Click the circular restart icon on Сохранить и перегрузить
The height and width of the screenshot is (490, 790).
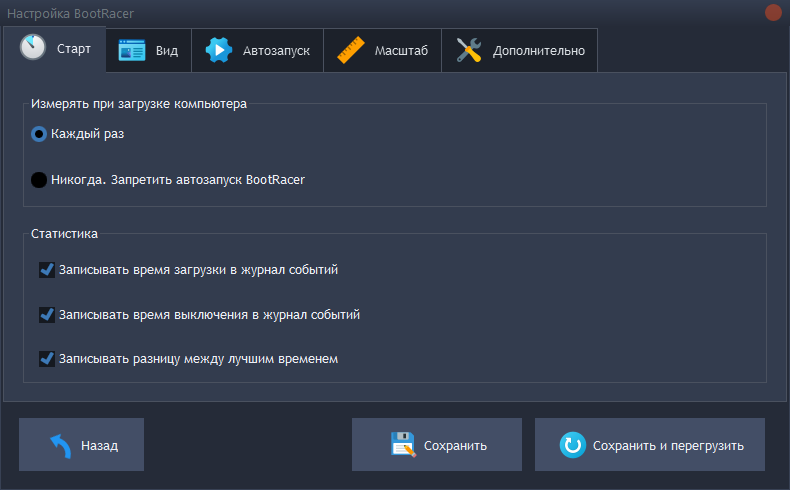point(572,445)
